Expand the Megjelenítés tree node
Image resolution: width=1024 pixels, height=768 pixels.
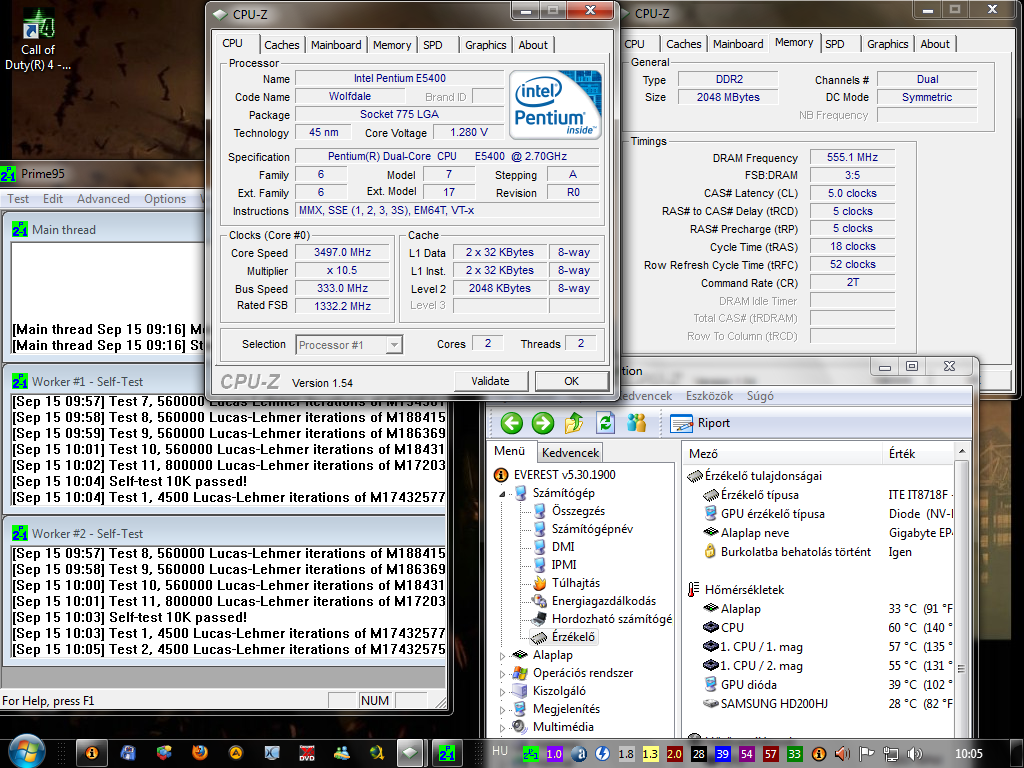pyautogui.click(x=502, y=709)
